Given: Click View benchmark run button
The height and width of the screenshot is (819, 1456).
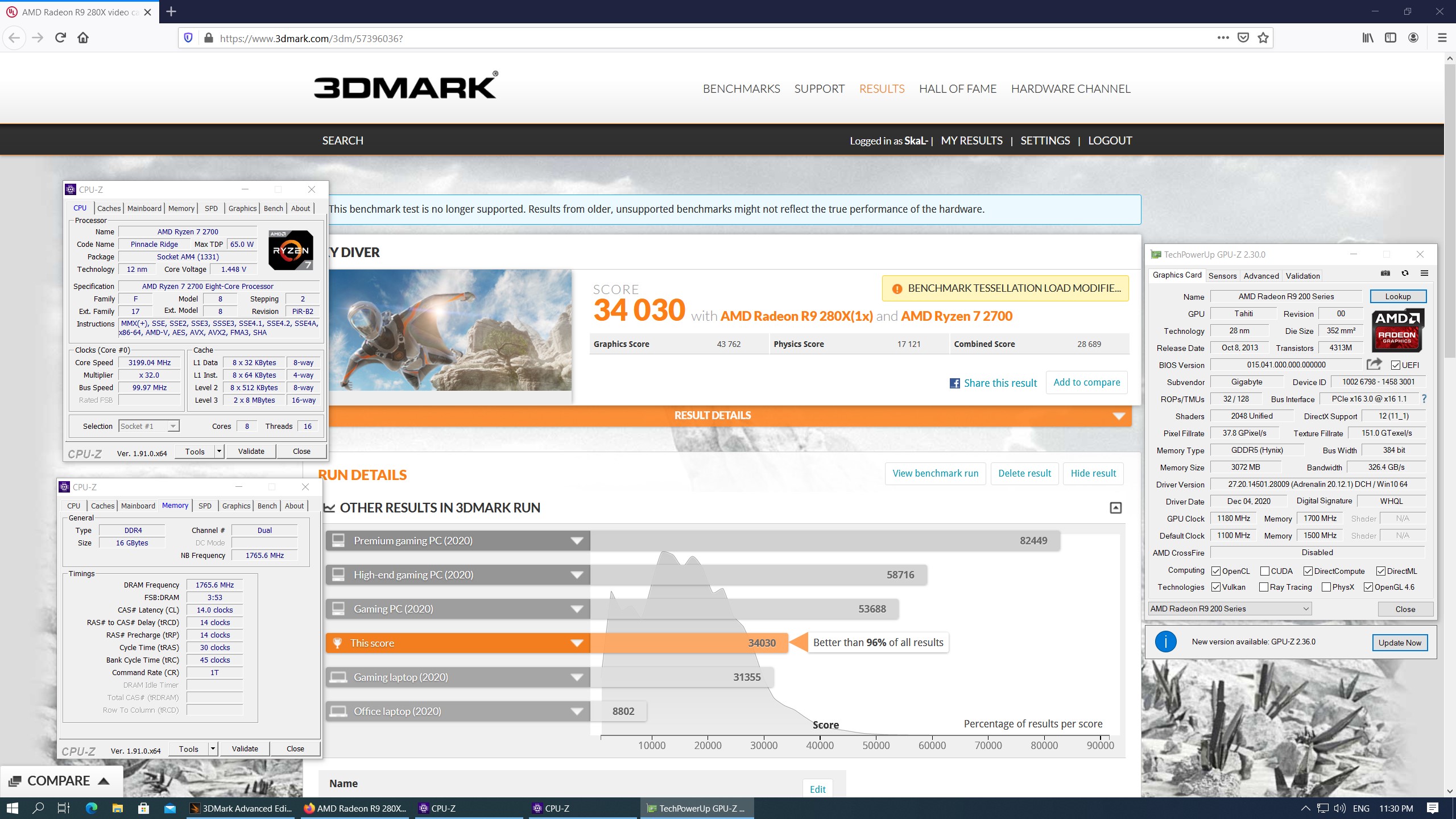Looking at the screenshot, I should (x=936, y=474).
